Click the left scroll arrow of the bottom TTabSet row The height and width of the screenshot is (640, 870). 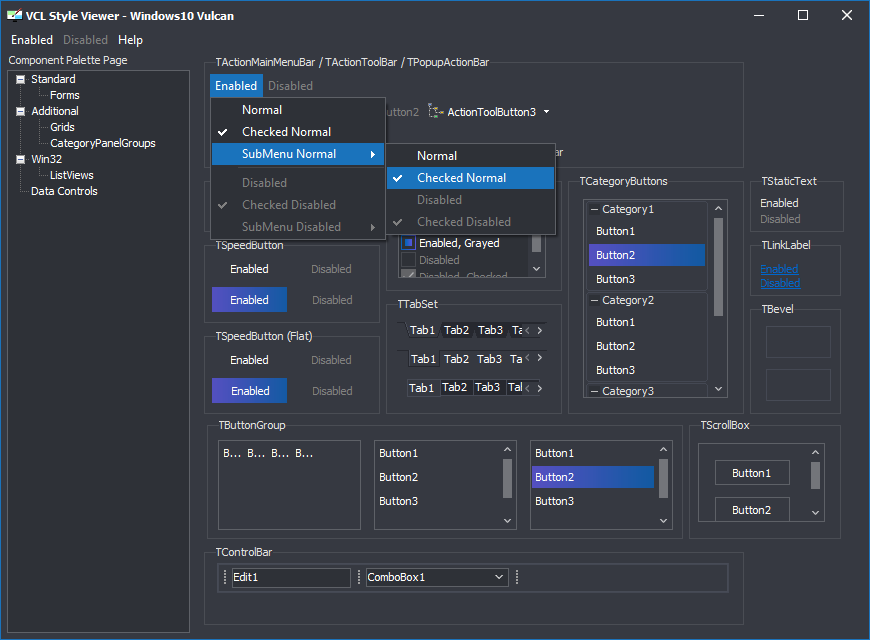[527, 388]
